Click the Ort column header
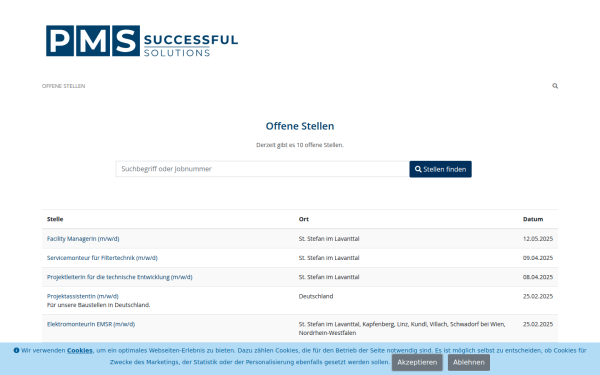Screen dimensions: 600x375 [303, 219]
